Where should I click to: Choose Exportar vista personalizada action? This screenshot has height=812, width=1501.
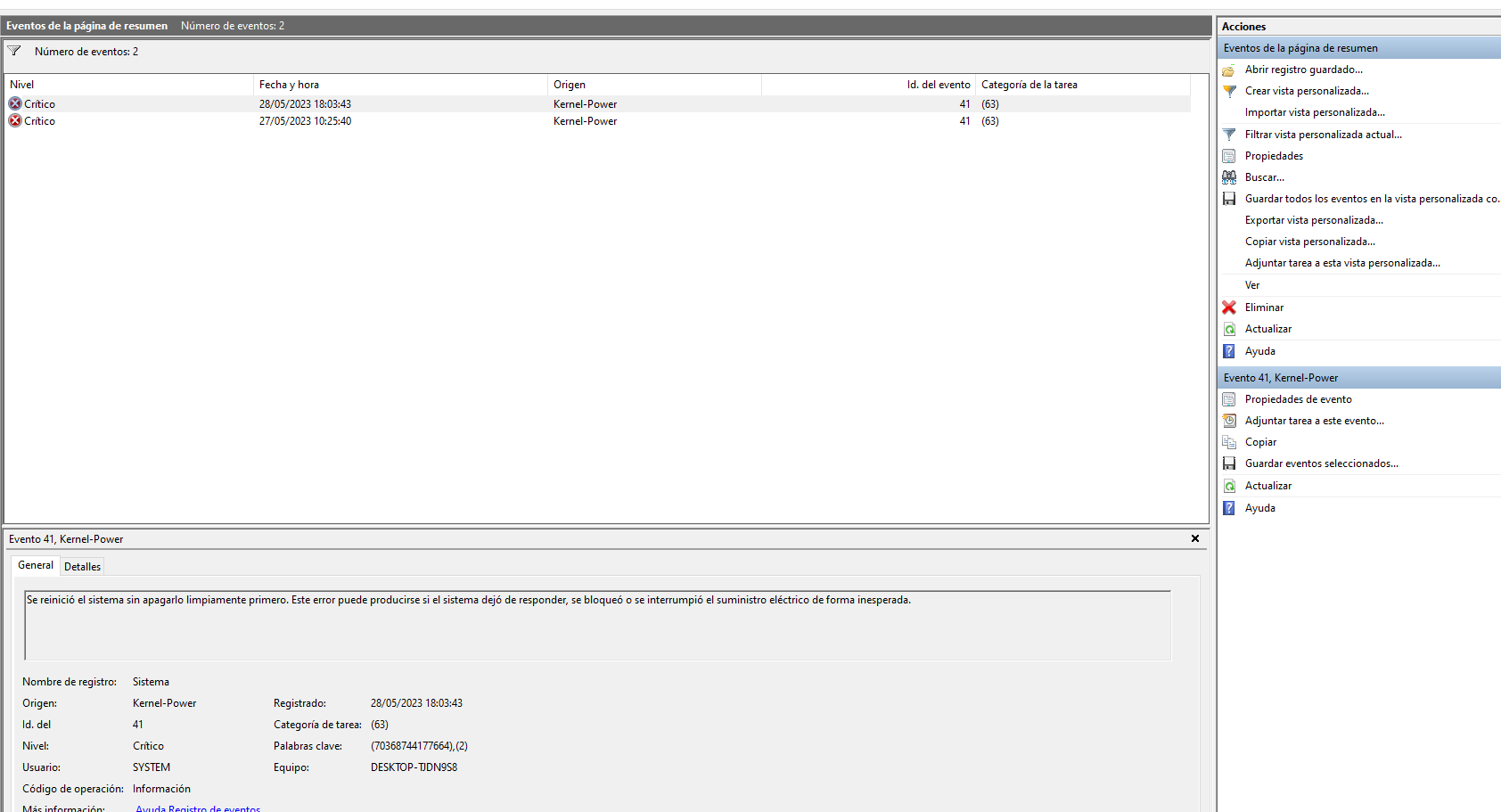(1314, 220)
